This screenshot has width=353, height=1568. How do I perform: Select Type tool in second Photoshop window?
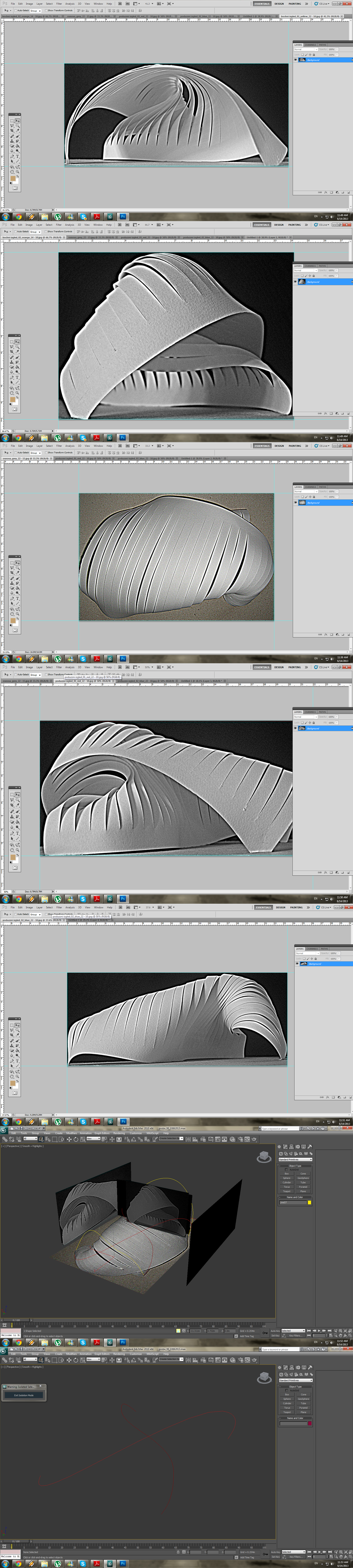click(x=16, y=377)
